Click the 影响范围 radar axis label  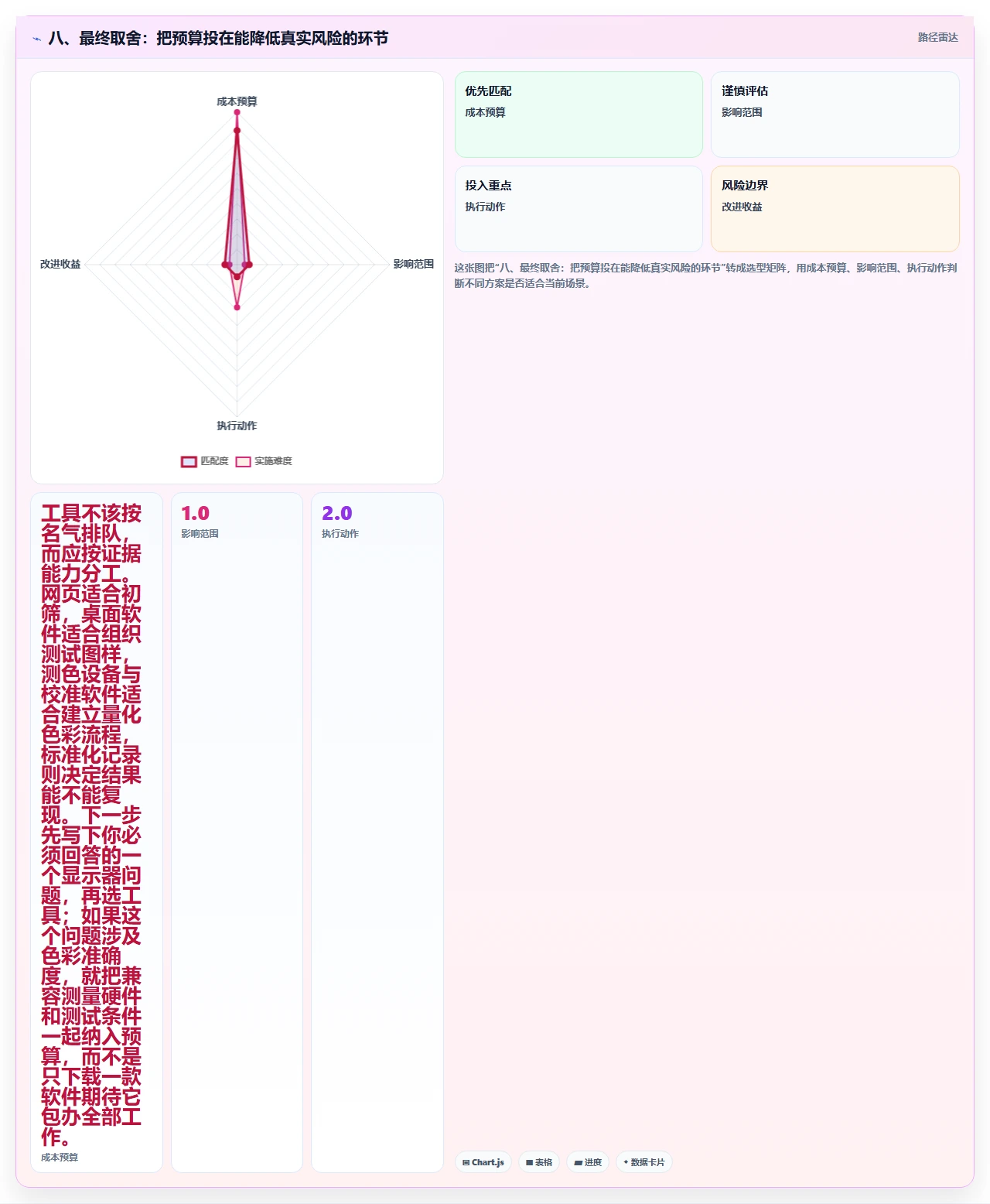point(414,264)
